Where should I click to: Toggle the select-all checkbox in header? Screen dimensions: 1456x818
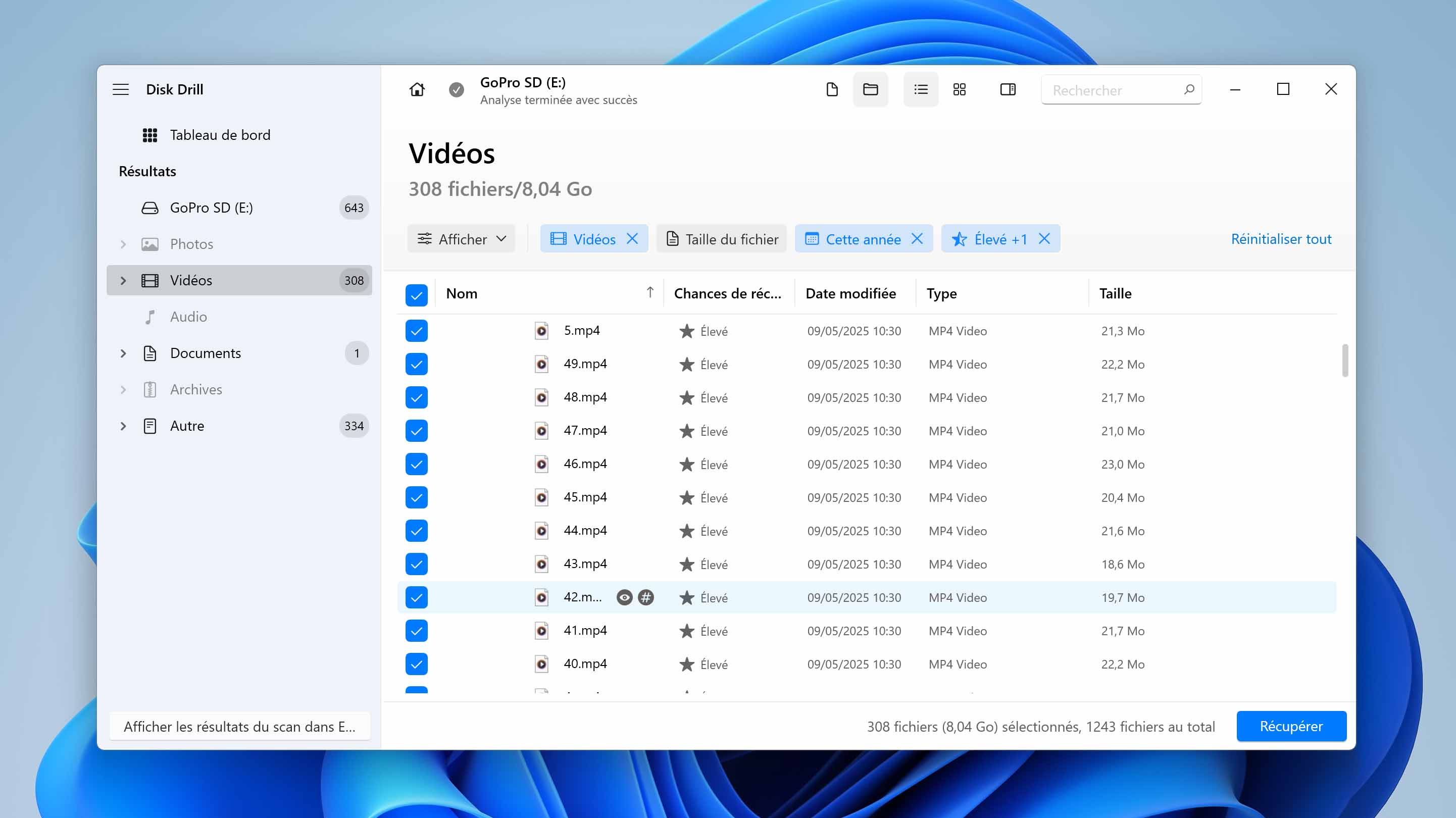tap(417, 294)
